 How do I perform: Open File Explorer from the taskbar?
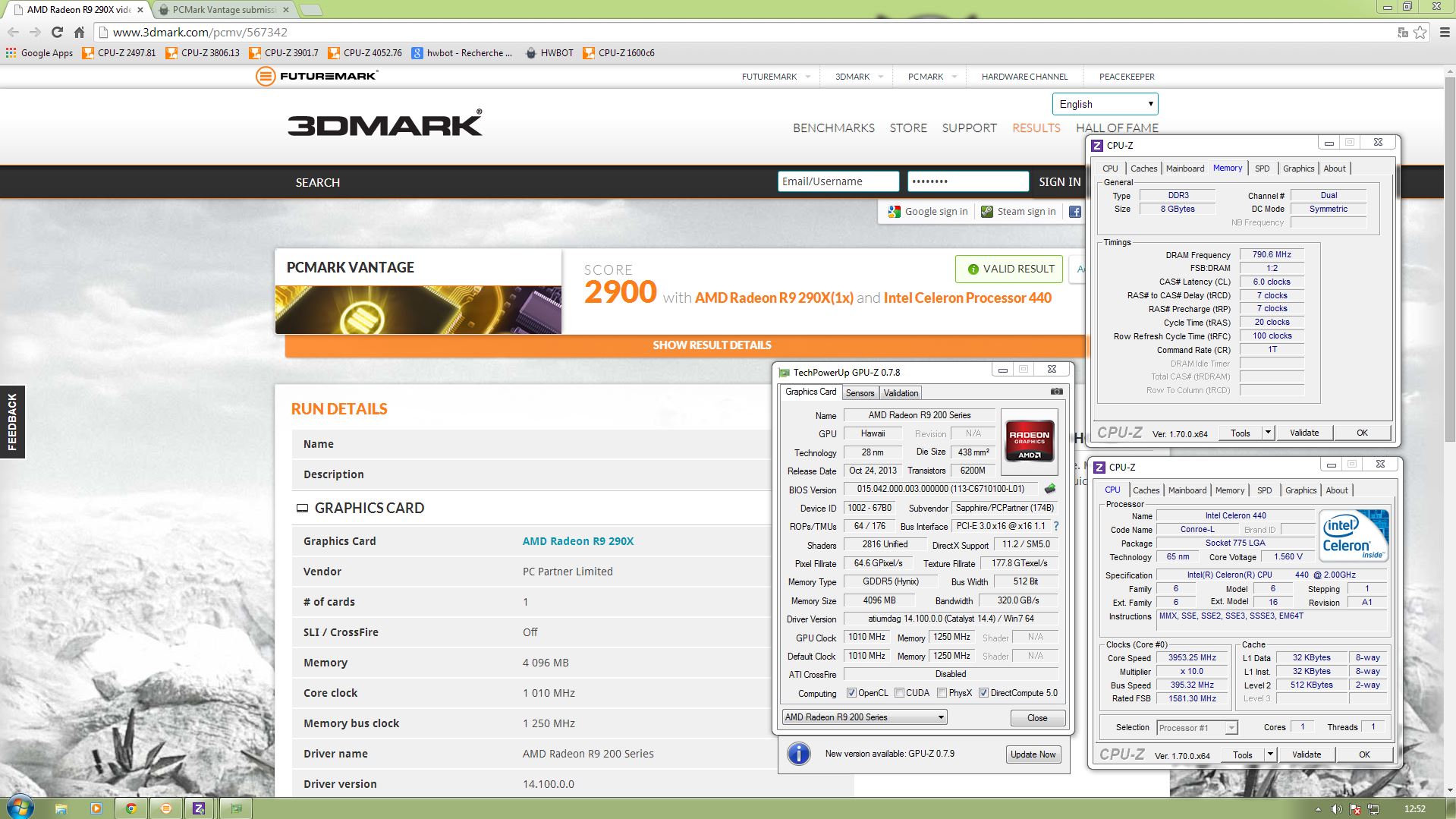point(61,808)
